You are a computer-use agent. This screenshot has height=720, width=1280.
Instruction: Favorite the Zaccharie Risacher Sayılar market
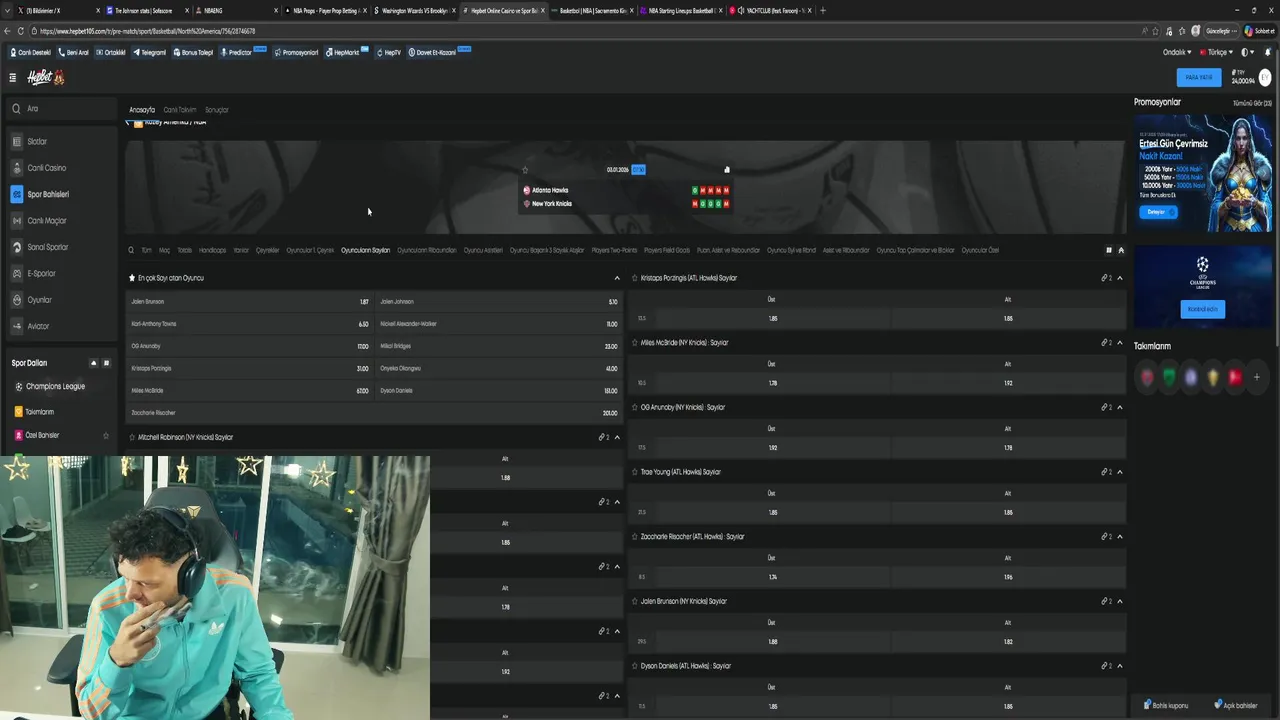634,537
